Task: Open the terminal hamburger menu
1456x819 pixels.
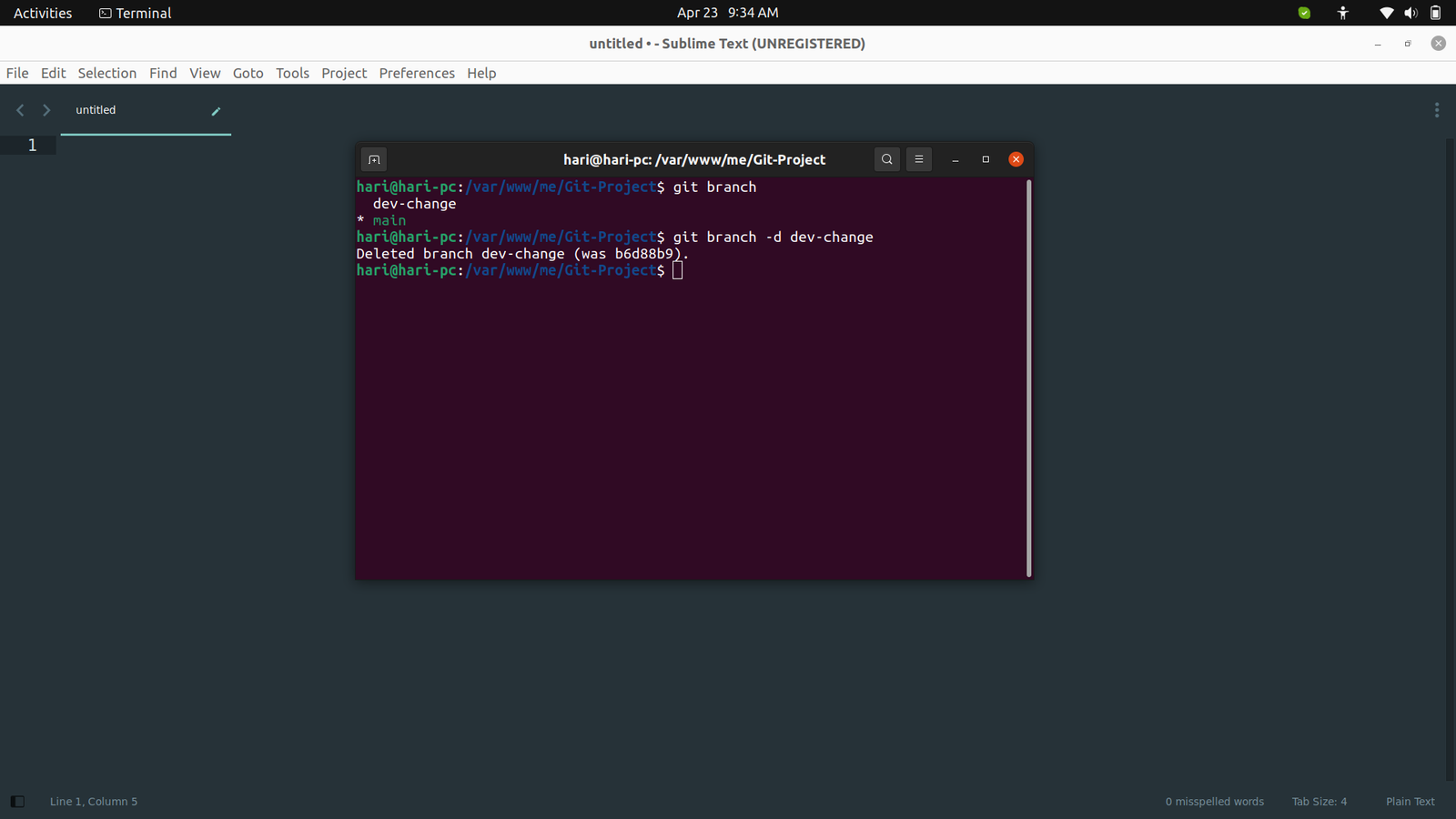Action: [x=919, y=159]
